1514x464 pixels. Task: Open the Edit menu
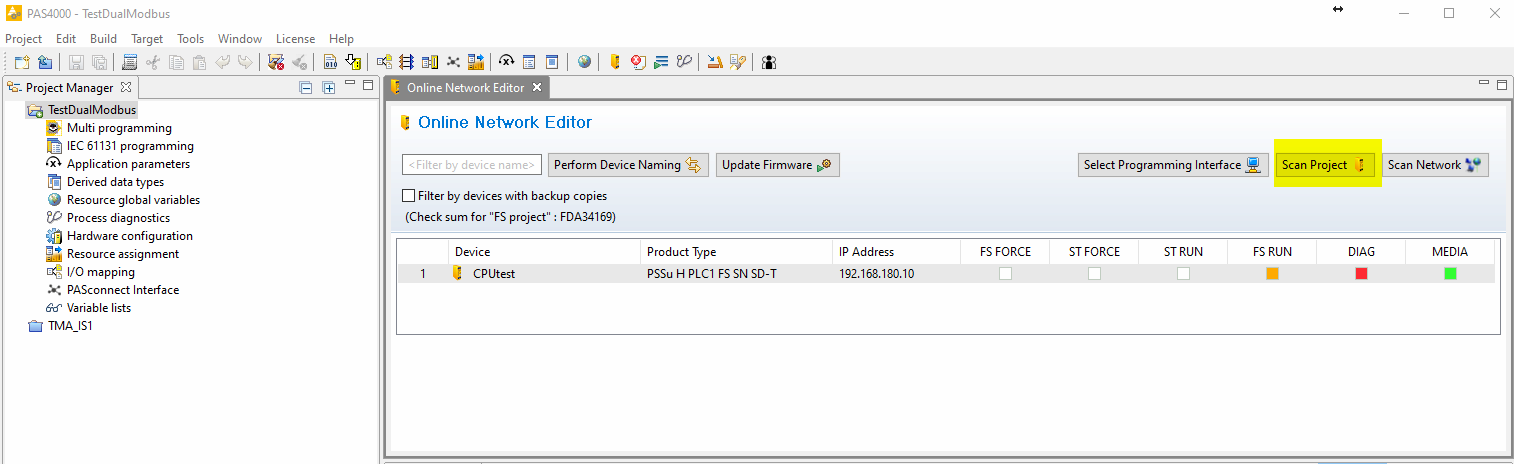pyautogui.click(x=66, y=39)
